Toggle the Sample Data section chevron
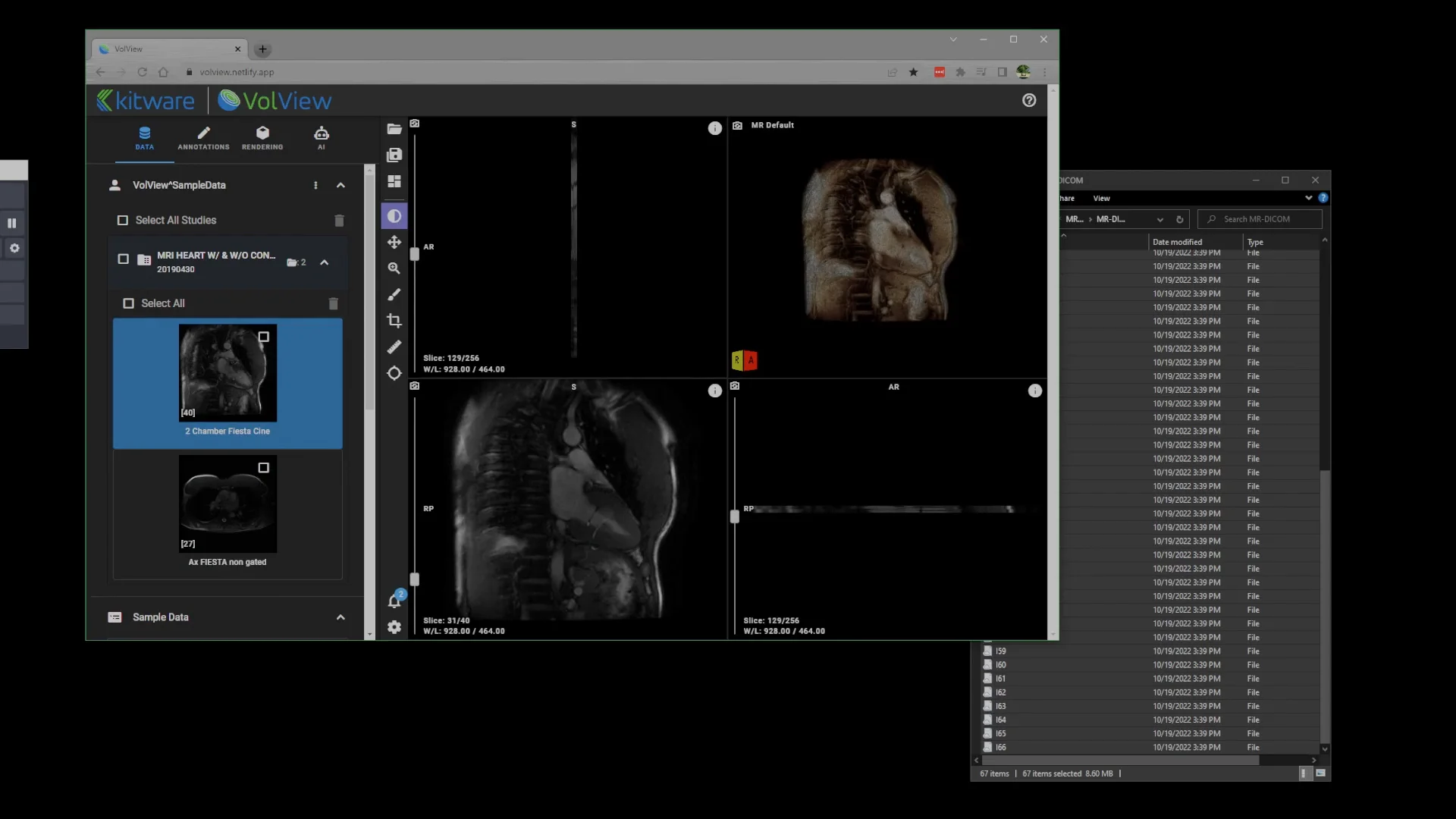Image resolution: width=1456 pixels, height=819 pixels. tap(340, 617)
